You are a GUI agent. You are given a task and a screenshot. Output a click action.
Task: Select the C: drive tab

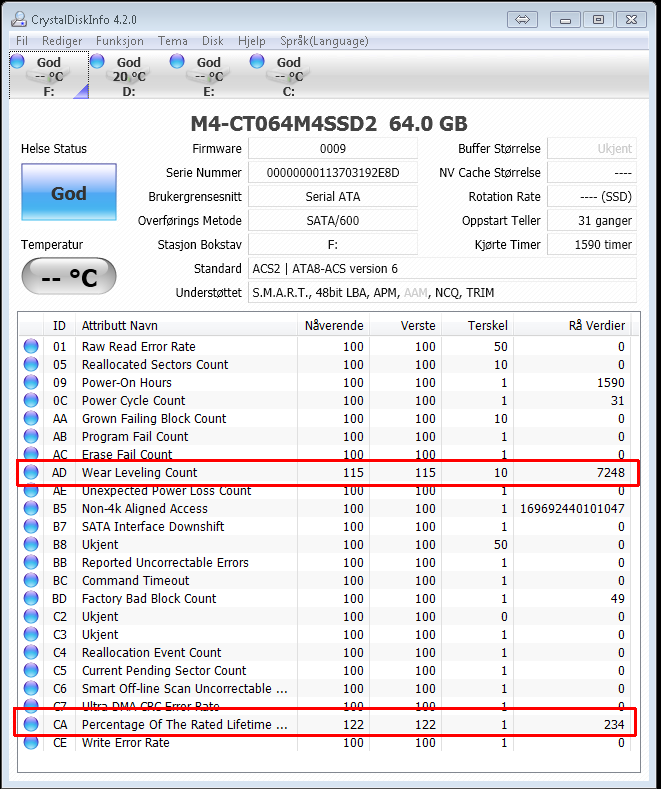pos(289,75)
